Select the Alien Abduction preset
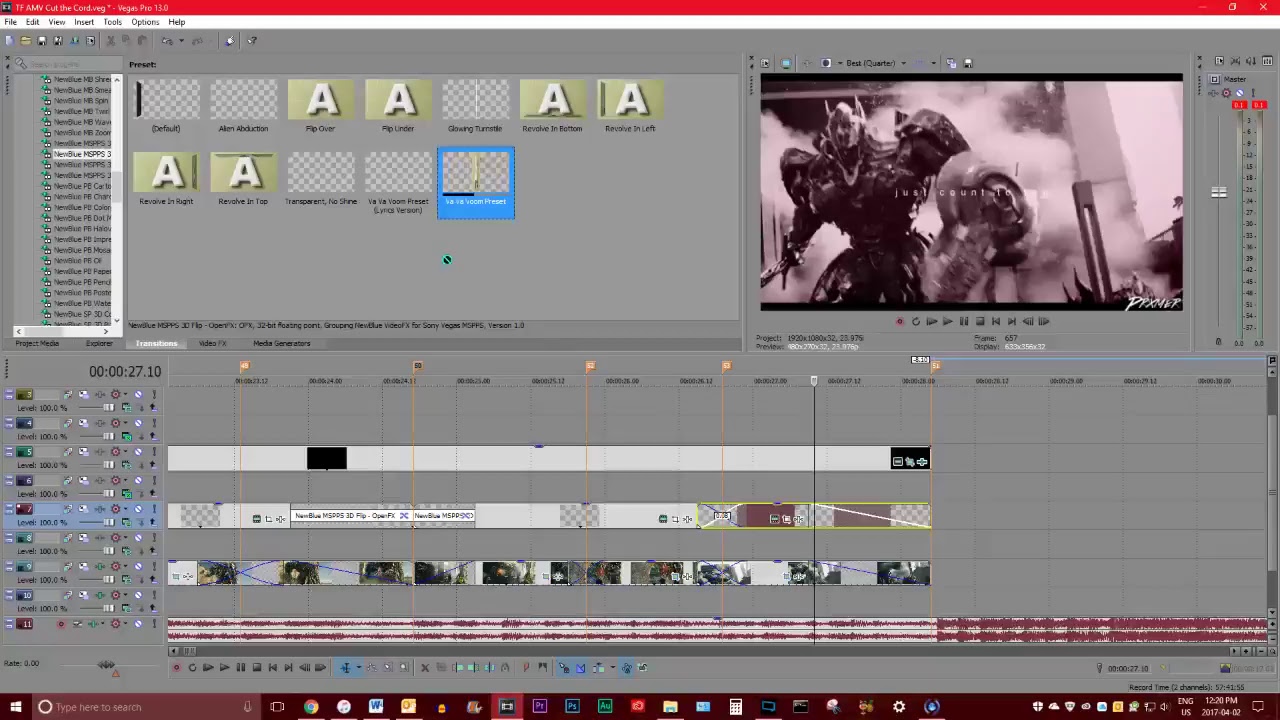The width and height of the screenshot is (1280, 720). pyautogui.click(x=243, y=107)
